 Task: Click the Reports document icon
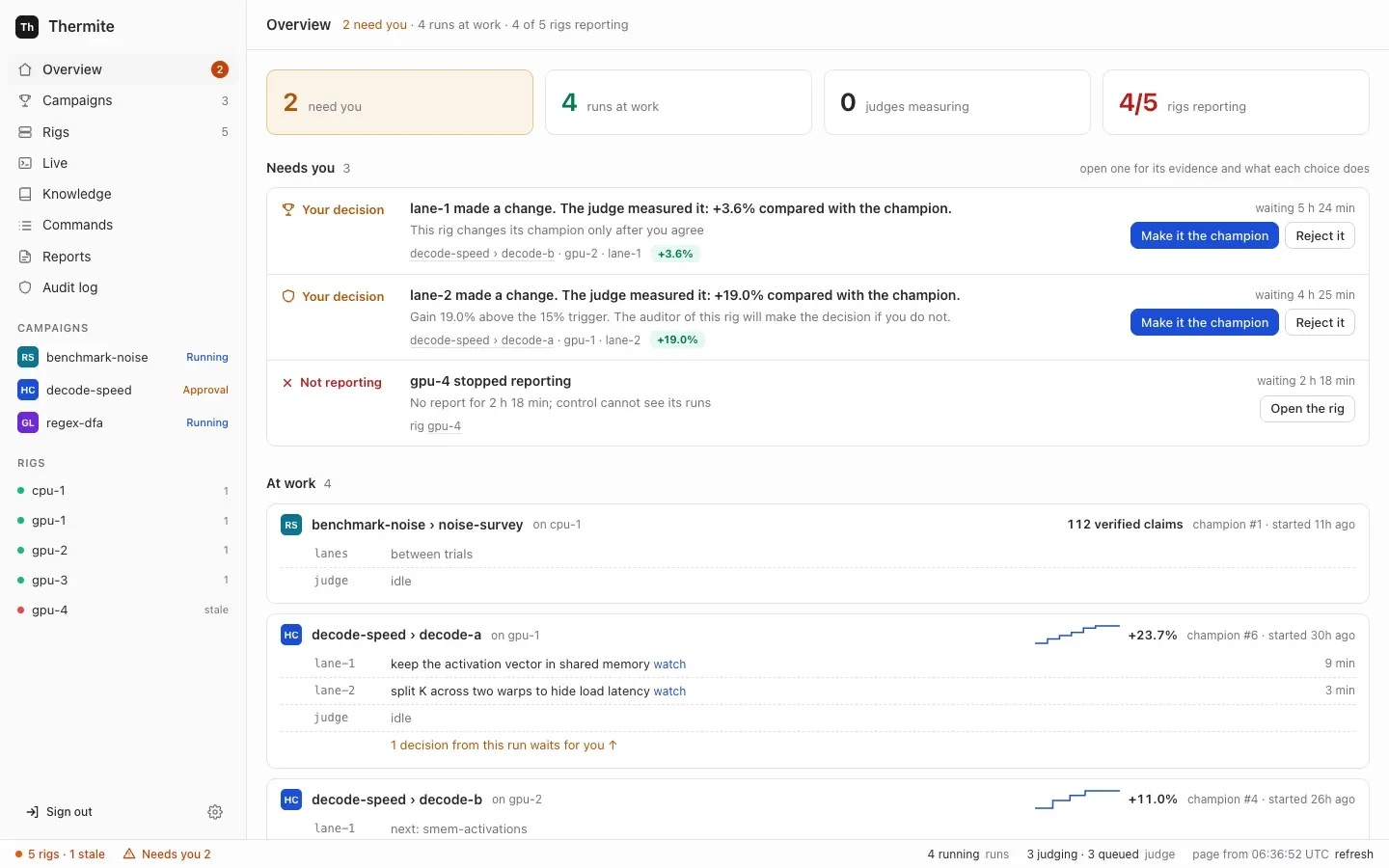click(25, 257)
